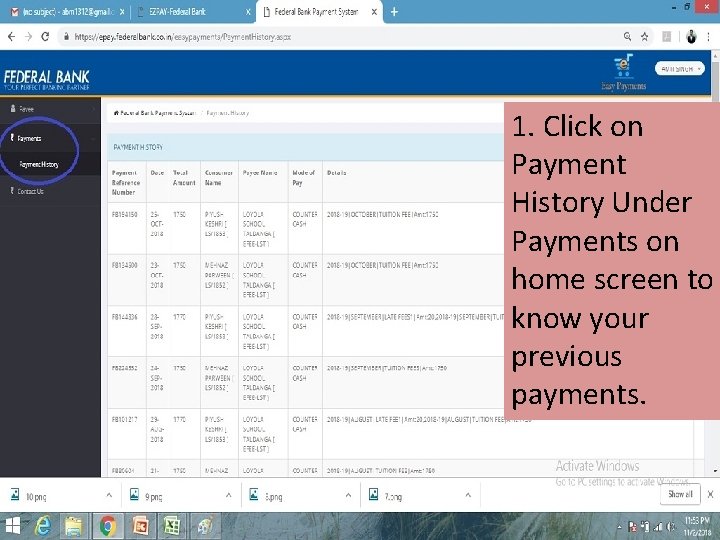The height and width of the screenshot is (540, 720).
Task: Open the Payee menu in sidebar
Action: click(50, 109)
